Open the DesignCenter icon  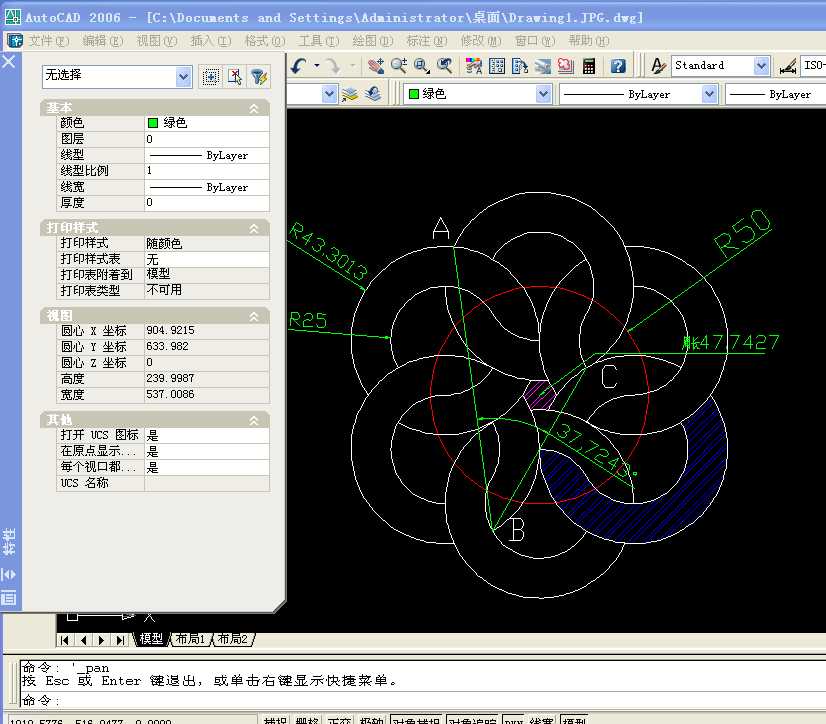[497, 66]
